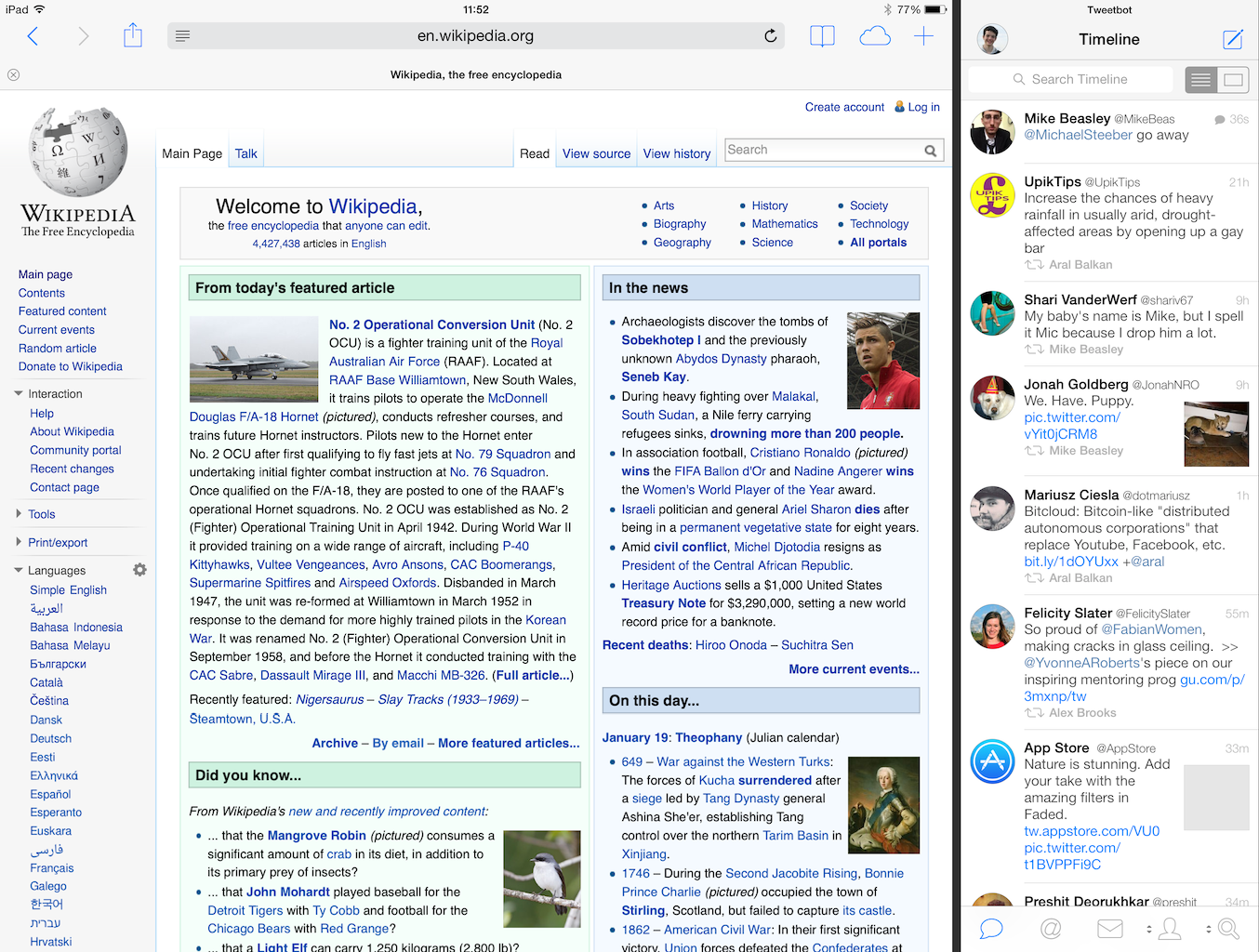The height and width of the screenshot is (952, 1259).
Task: Open the View history tab
Action: pyautogui.click(x=677, y=153)
